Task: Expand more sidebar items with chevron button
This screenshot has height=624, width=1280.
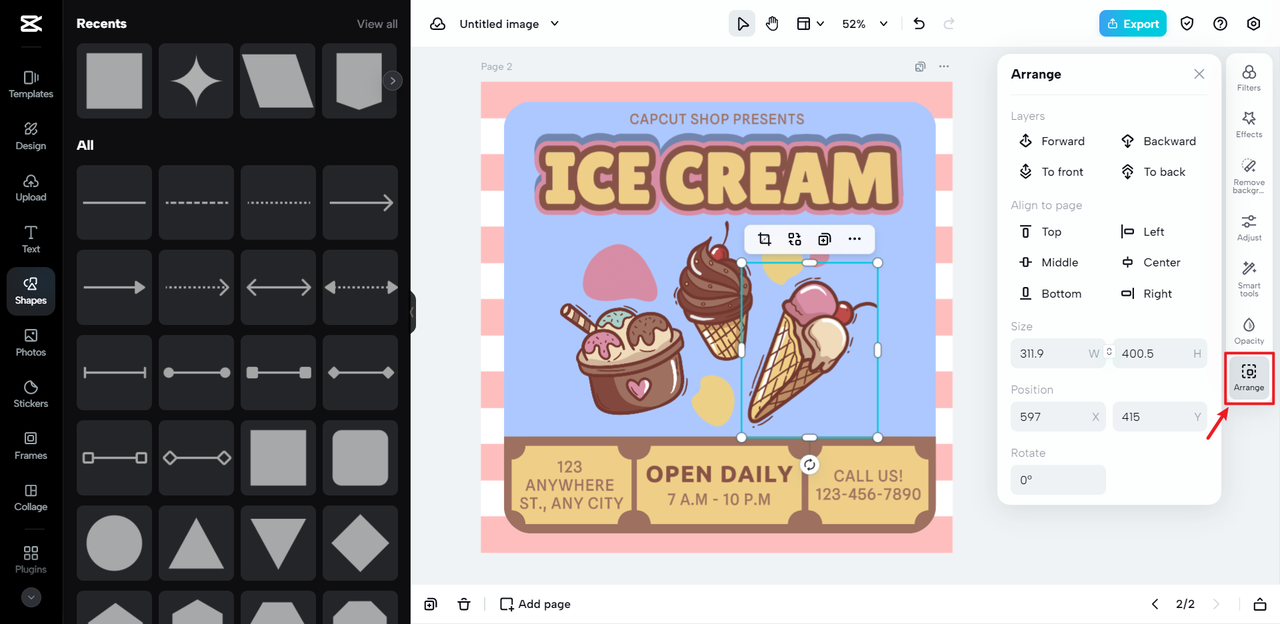Action: [31, 597]
